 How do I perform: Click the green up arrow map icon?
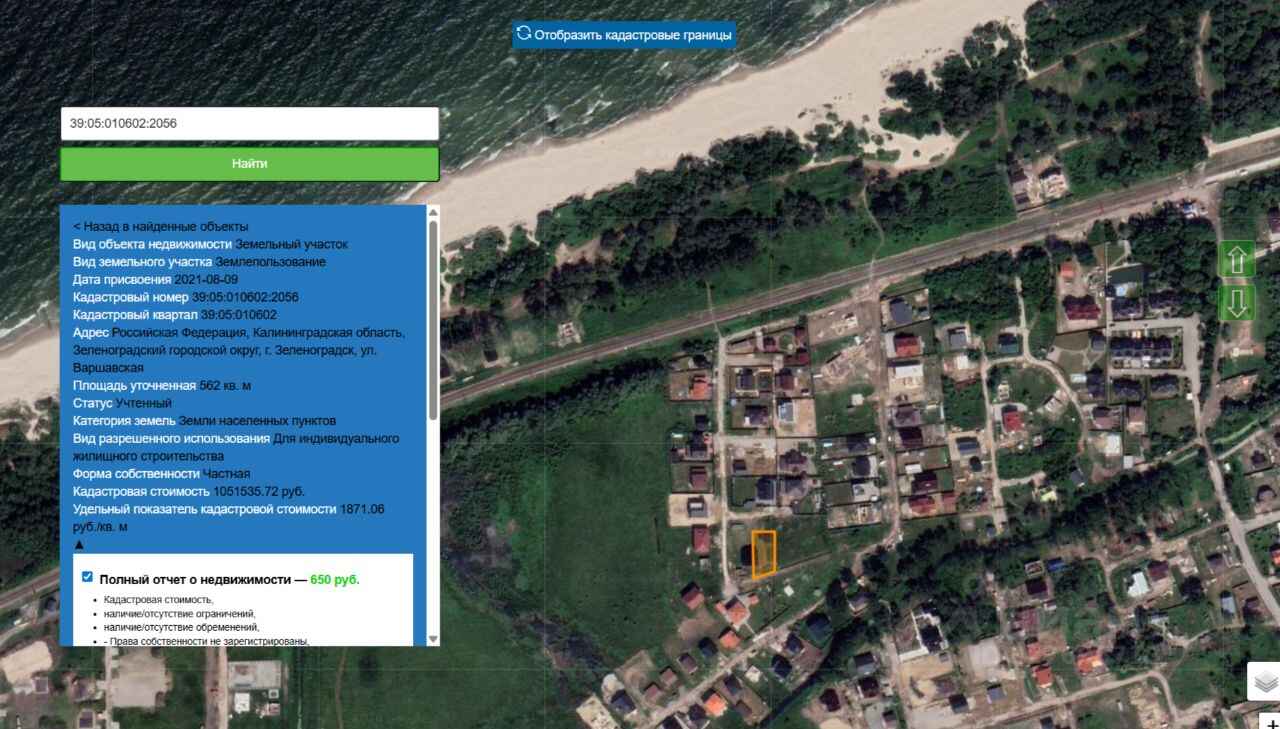[x=1237, y=259]
